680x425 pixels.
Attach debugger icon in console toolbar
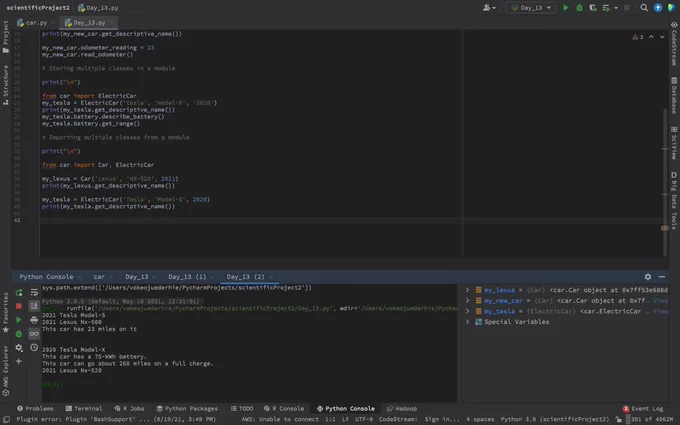[x=19, y=334]
